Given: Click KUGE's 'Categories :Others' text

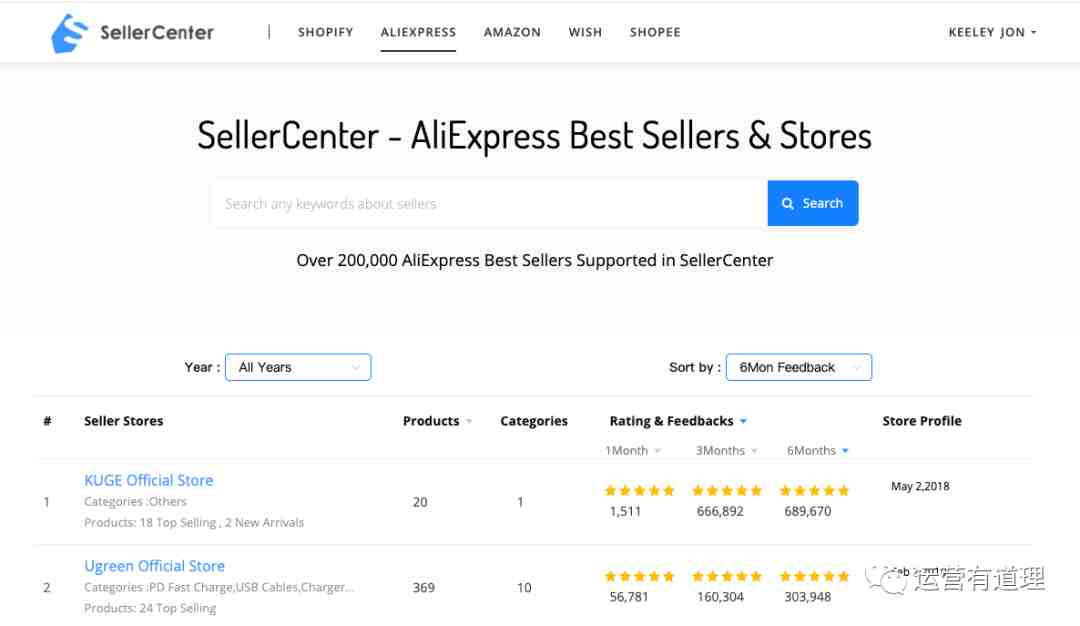Looking at the screenshot, I should (136, 501).
